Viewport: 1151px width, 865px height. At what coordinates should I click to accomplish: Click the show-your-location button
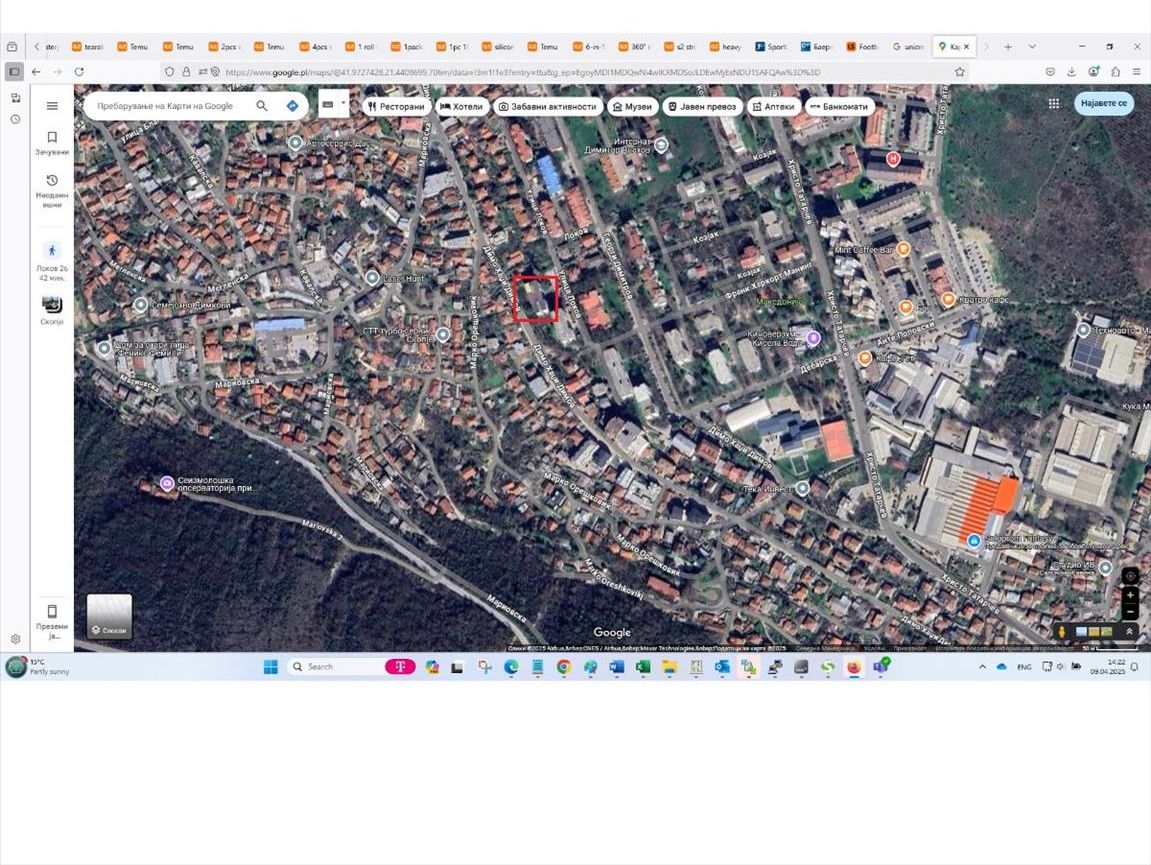(1130, 576)
